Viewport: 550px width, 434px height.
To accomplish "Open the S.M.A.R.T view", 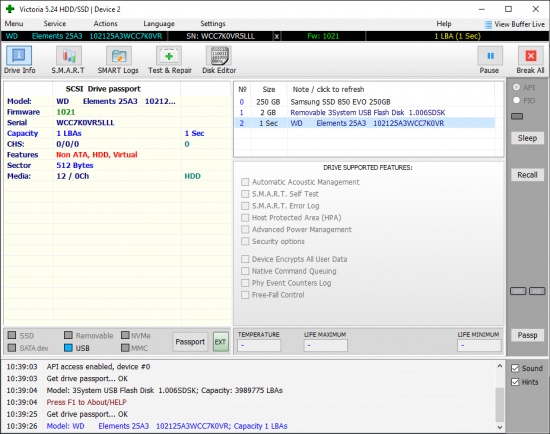I will coord(68,60).
